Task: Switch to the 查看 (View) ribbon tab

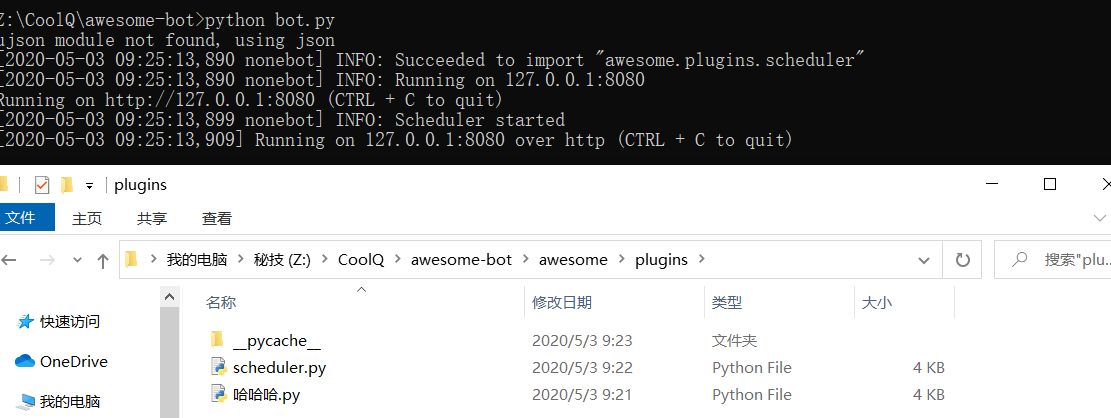Action: pyautogui.click(x=217, y=218)
